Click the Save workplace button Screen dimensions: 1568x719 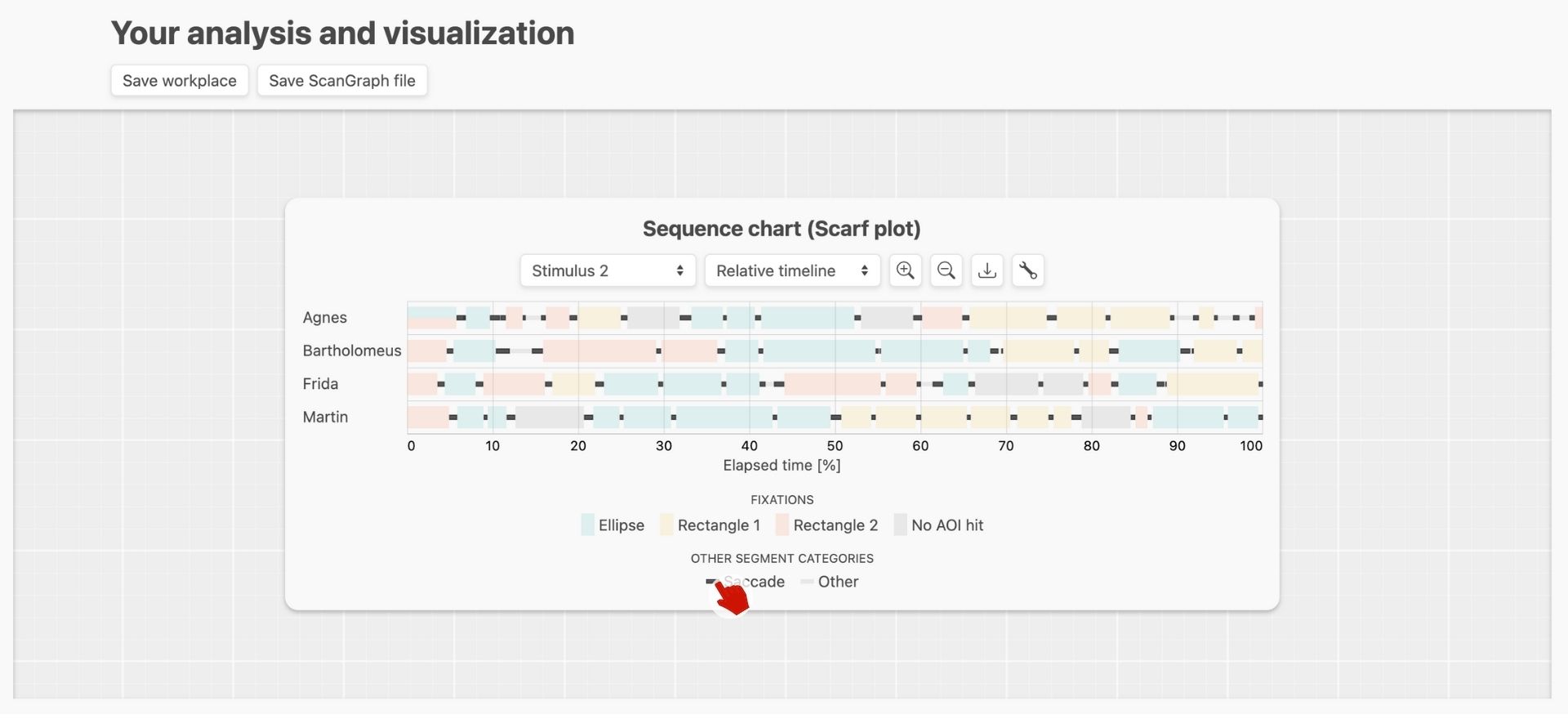(180, 81)
